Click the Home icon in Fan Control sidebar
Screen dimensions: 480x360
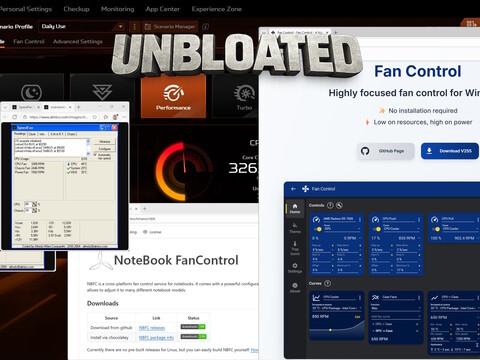coord(295,209)
